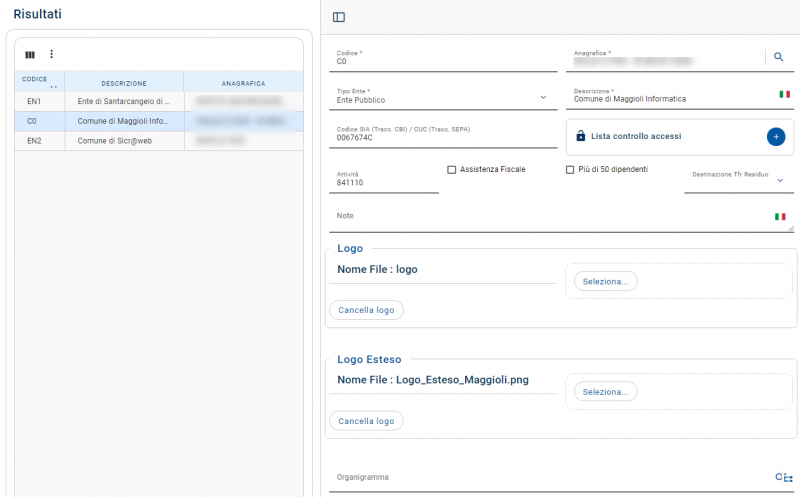800x497 pixels.
Task: Click the Italian flag beside Descrizione
Action: [x=784, y=94]
